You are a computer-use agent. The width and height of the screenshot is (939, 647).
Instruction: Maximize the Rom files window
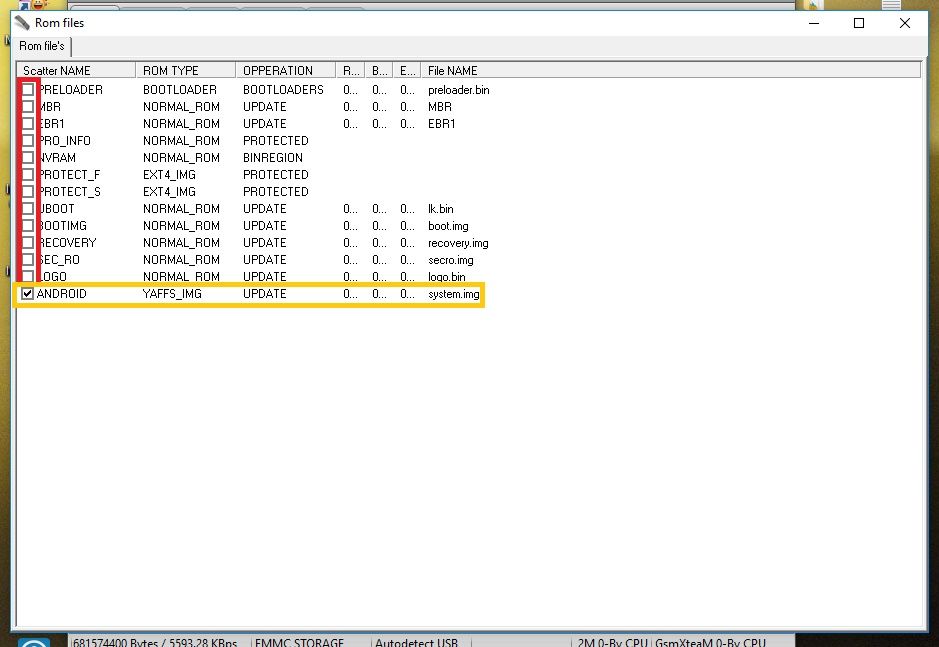click(x=858, y=23)
